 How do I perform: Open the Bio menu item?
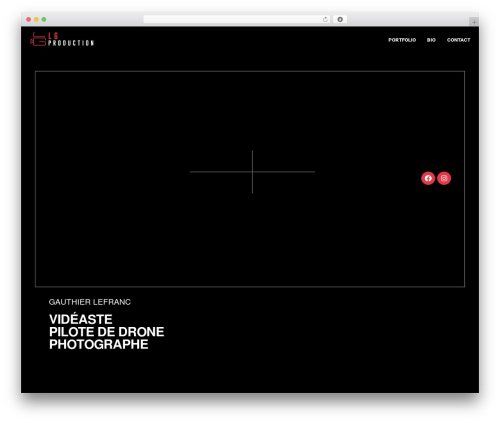coord(431,40)
